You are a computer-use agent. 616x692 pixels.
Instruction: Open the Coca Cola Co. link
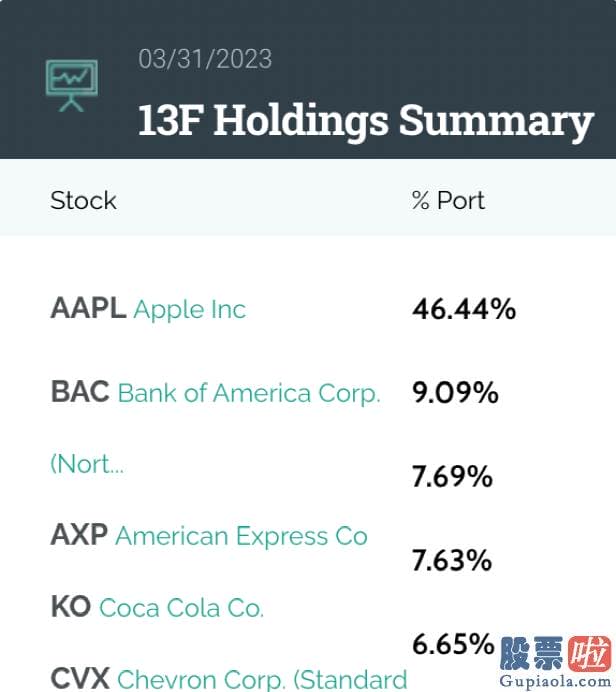181,608
